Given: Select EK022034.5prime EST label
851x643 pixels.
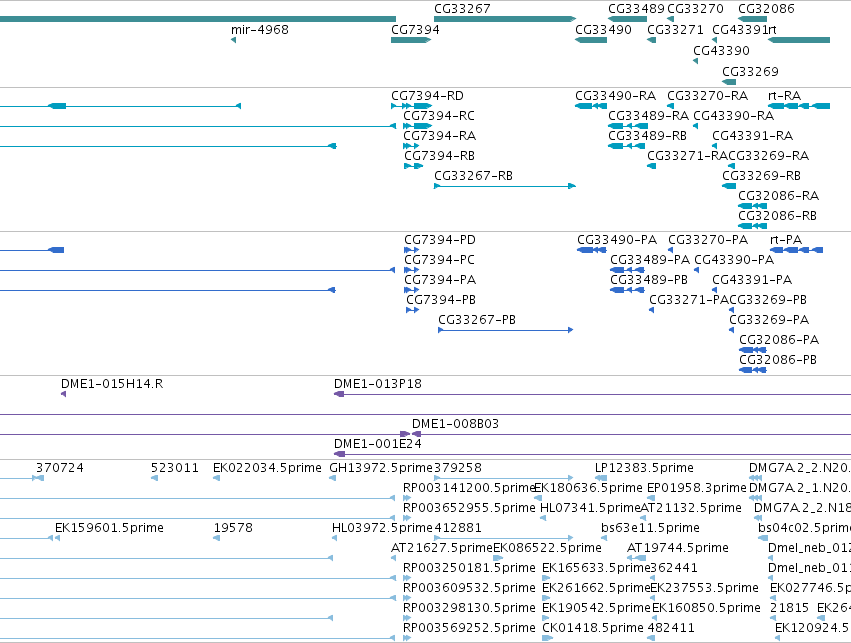Looking at the screenshot, I should coord(267,468).
